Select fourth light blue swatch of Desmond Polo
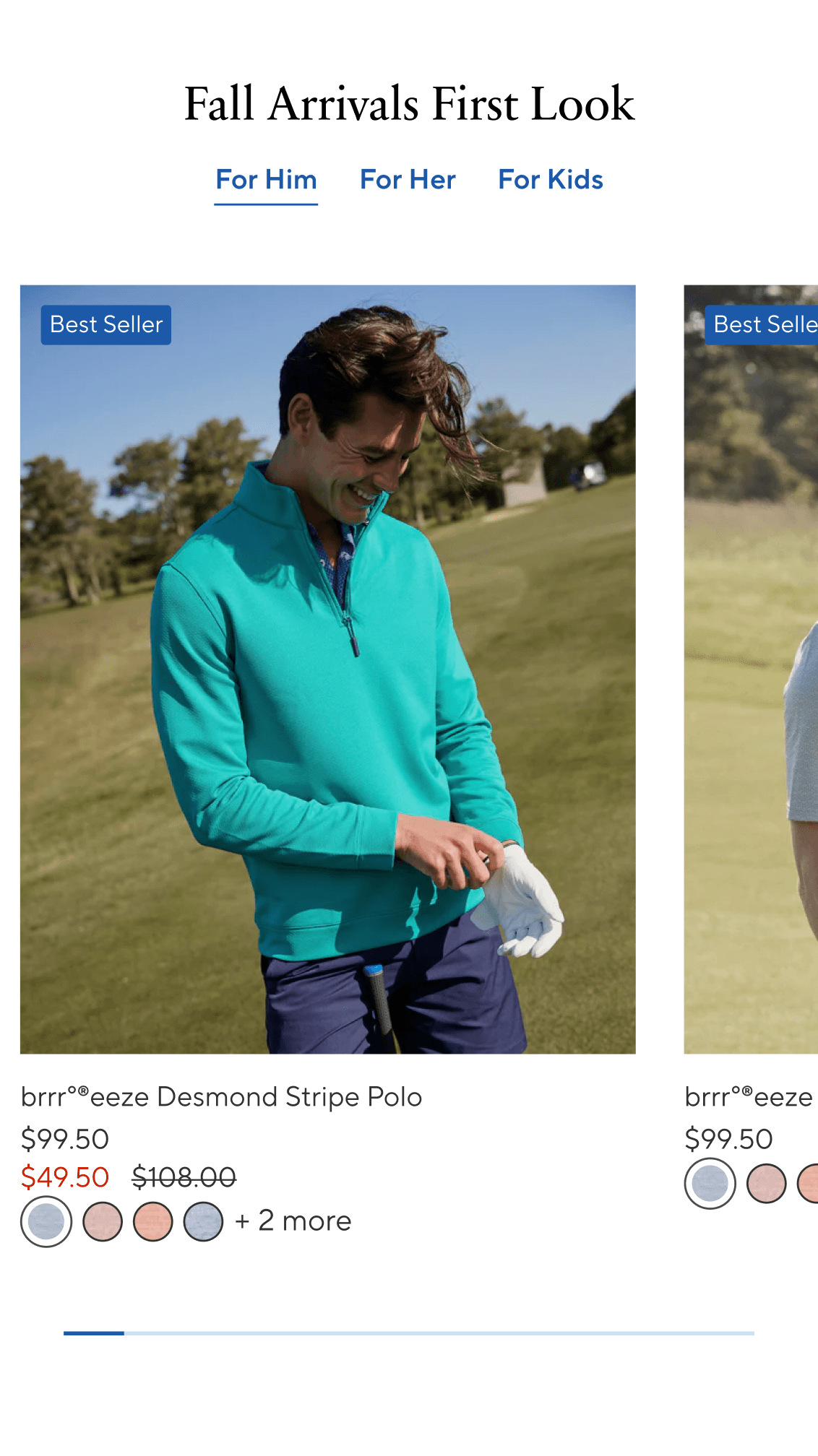Image resolution: width=818 pixels, height=1456 pixels. tap(204, 1222)
